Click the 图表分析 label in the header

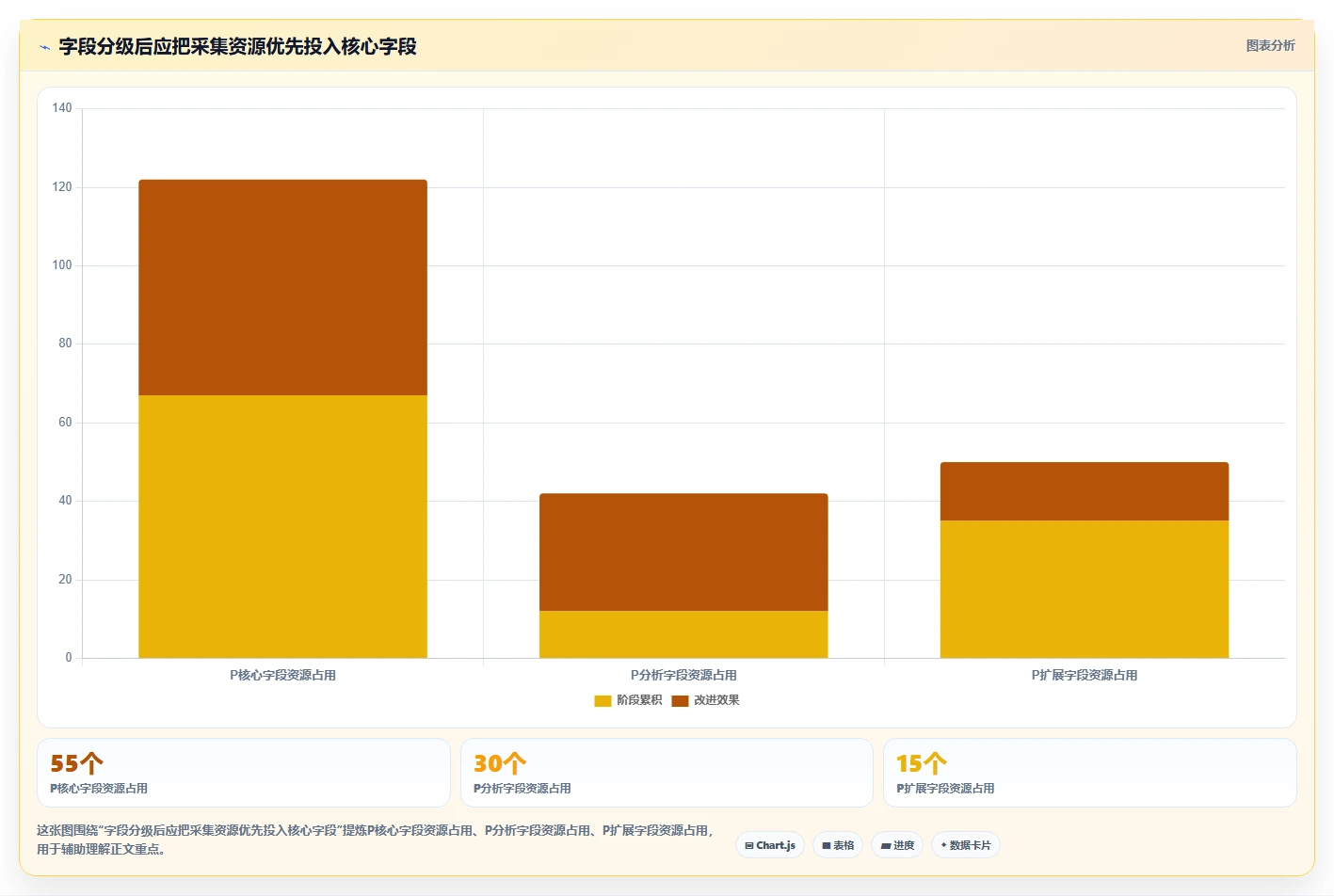click(1270, 45)
